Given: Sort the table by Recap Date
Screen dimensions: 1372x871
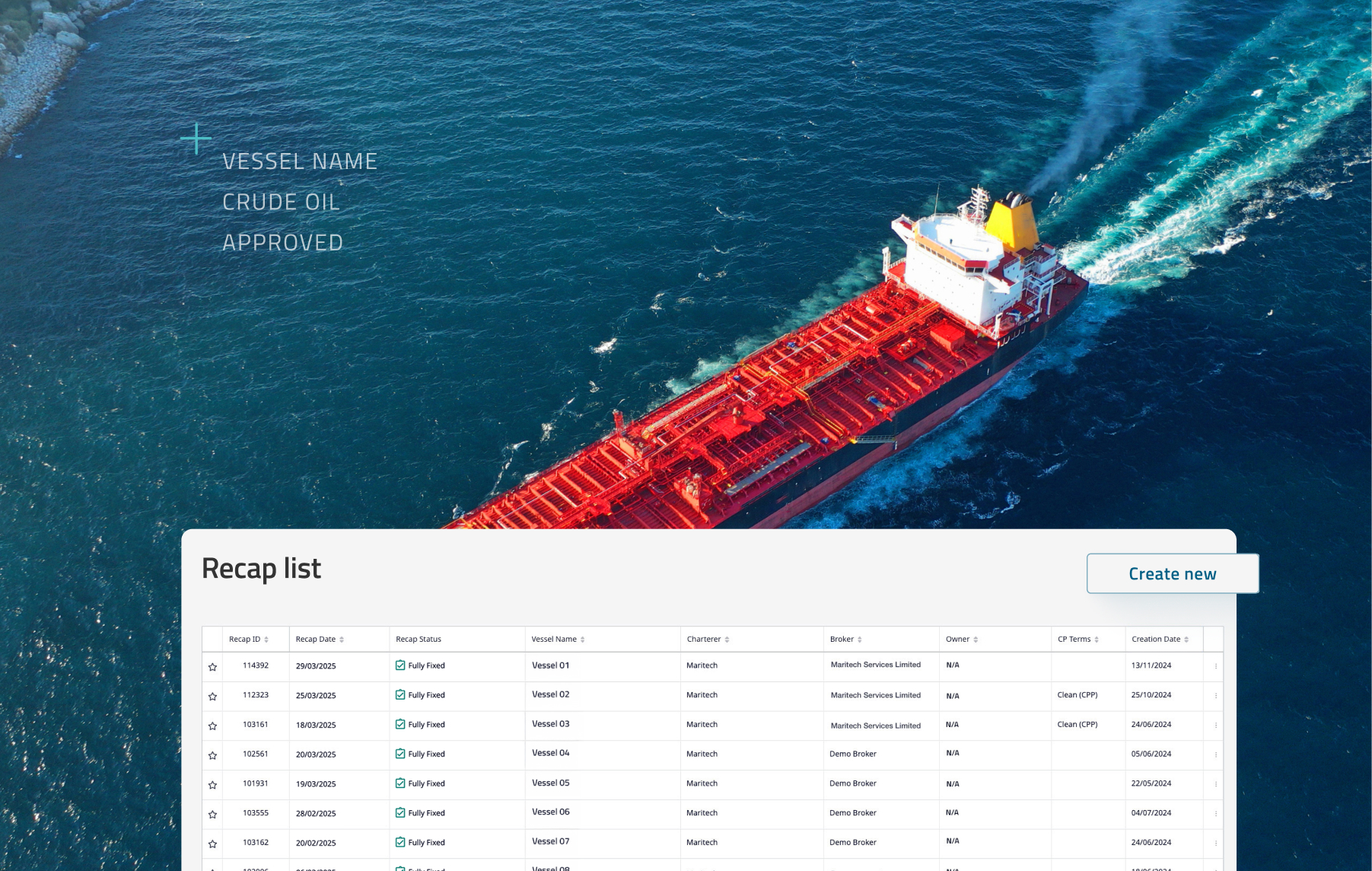Looking at the screenshot, I should click(341, 639).
